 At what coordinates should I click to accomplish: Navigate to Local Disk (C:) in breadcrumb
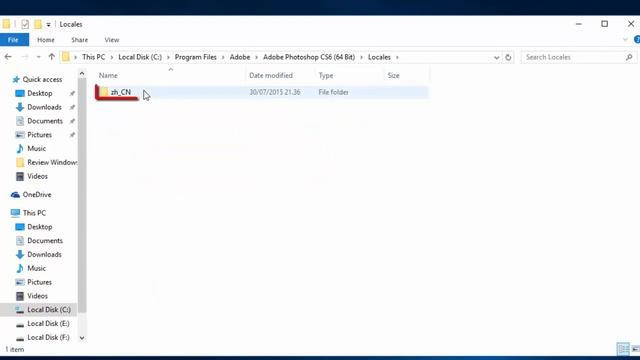[140, 57]
